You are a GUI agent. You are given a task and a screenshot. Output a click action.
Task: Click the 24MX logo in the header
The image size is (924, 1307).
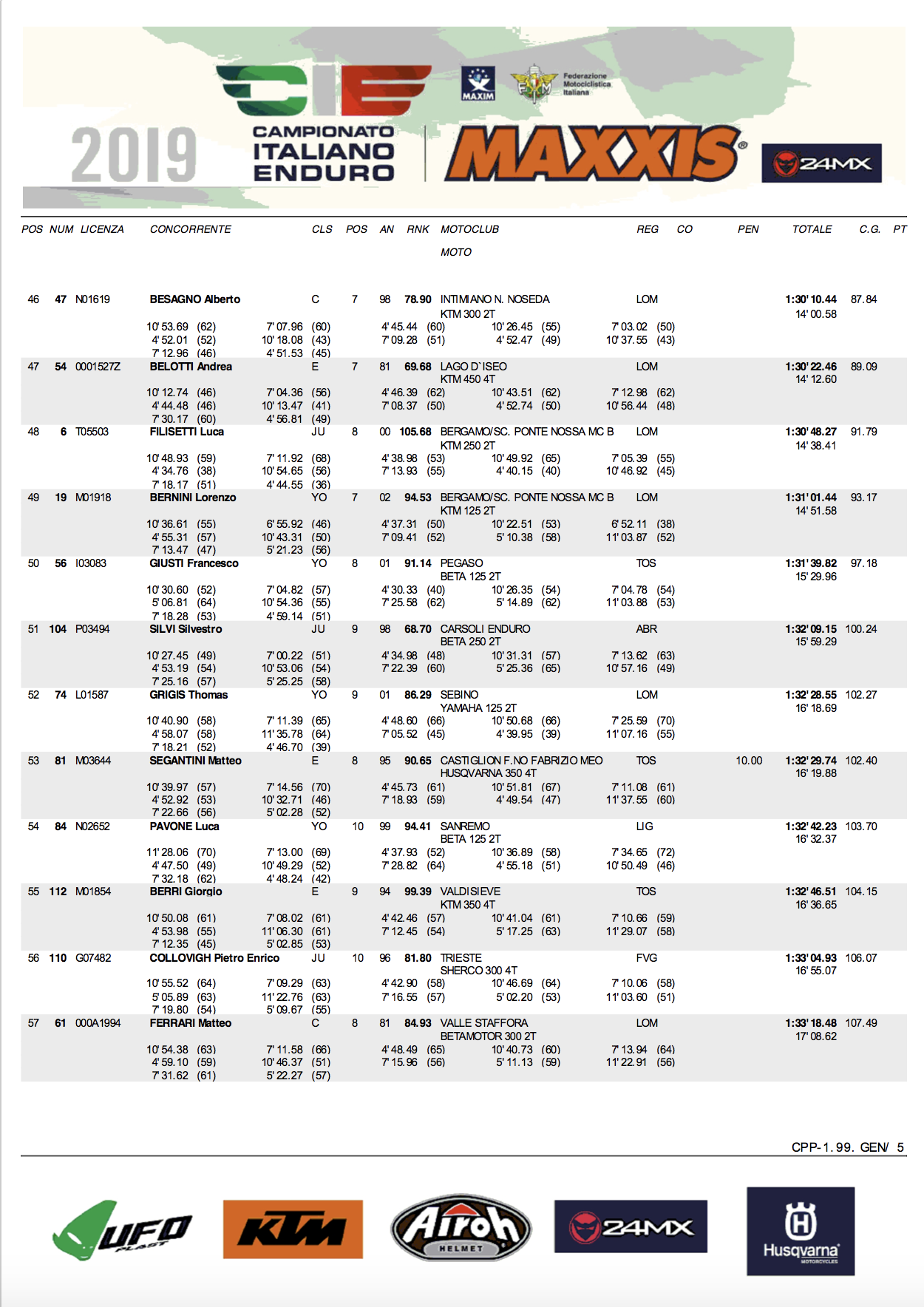[x=821, y=163]
